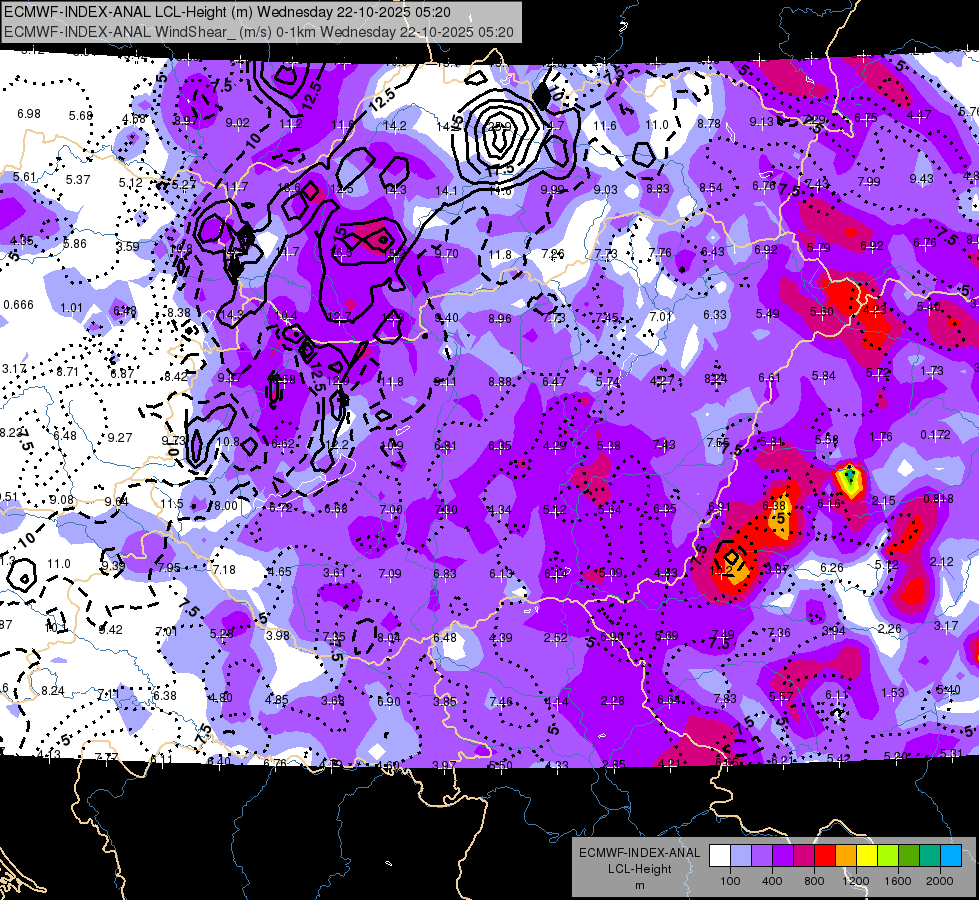This screenshot has height=900, width=979.
Task: Click the wind shear value 5.68
Action: (x=81, y=116)
